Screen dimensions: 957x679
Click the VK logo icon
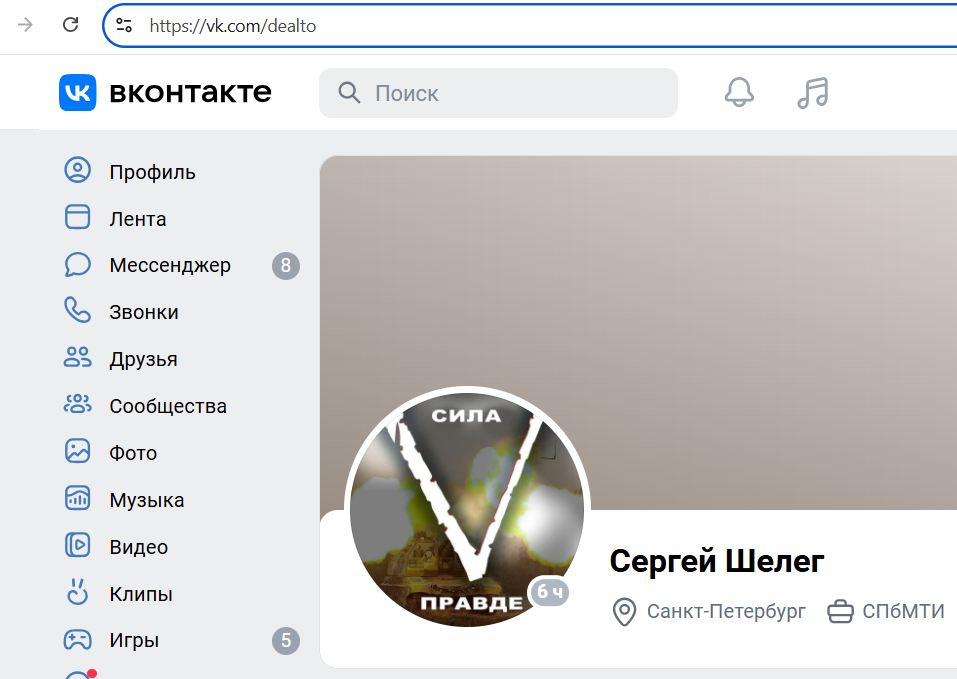click(x=78, y=93)
